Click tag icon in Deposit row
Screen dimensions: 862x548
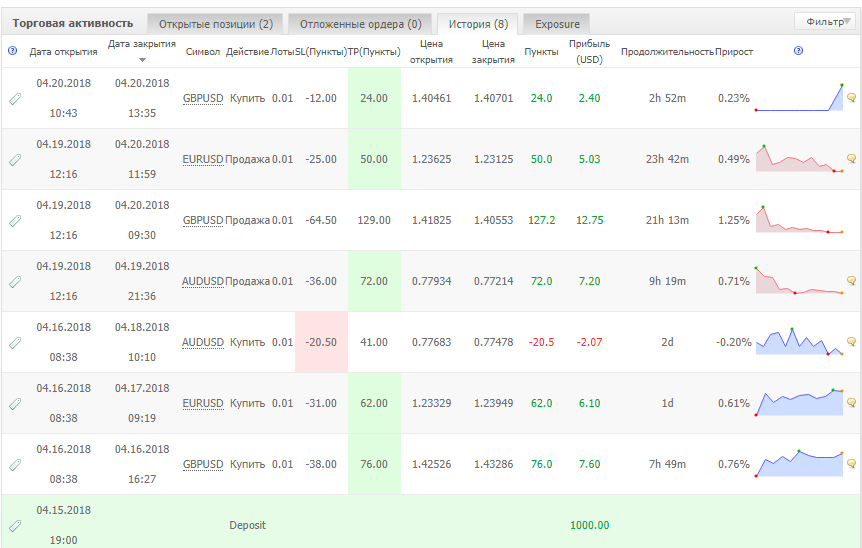(15, 526)
